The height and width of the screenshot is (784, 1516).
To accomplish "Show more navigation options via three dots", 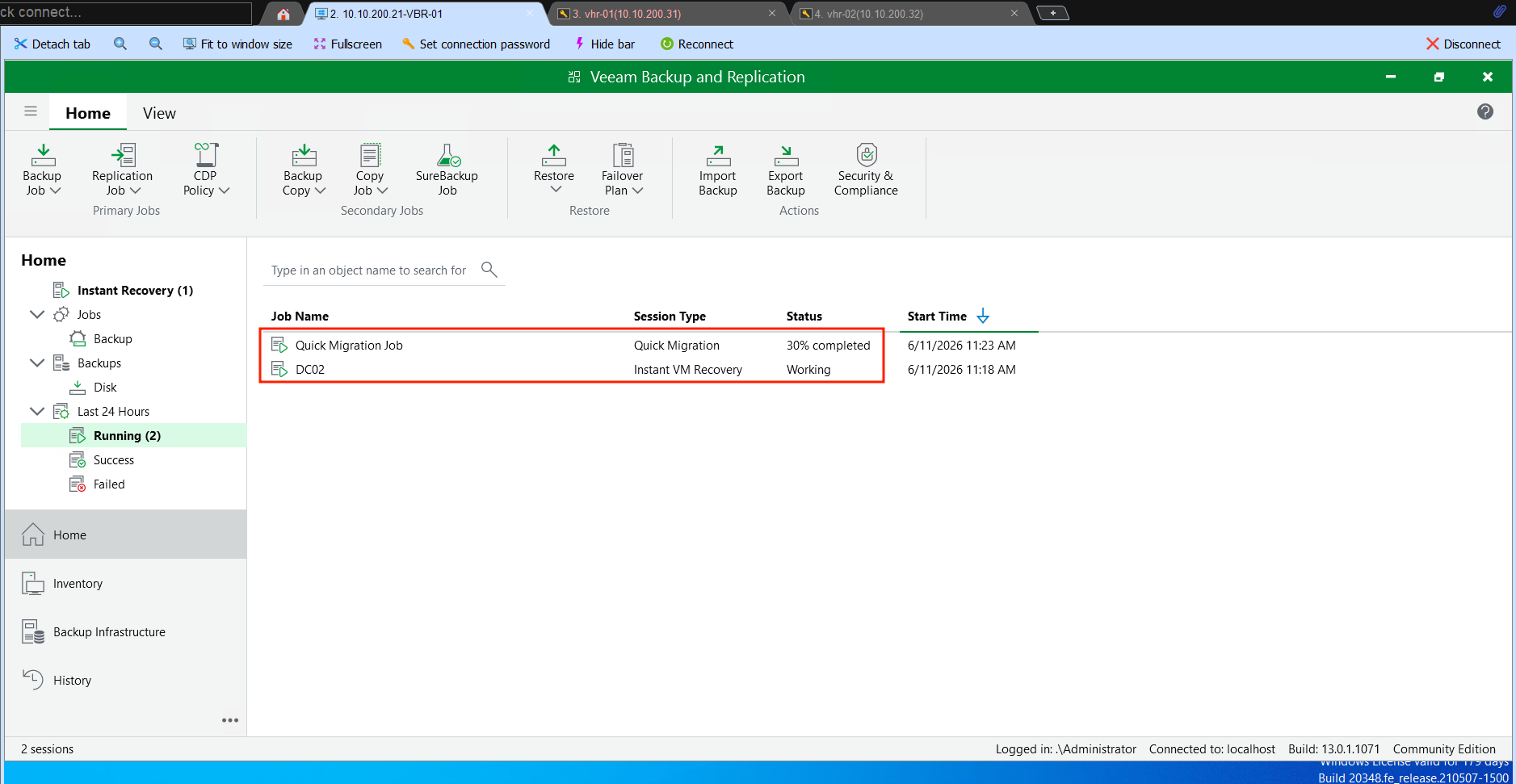I will point(230,720).
